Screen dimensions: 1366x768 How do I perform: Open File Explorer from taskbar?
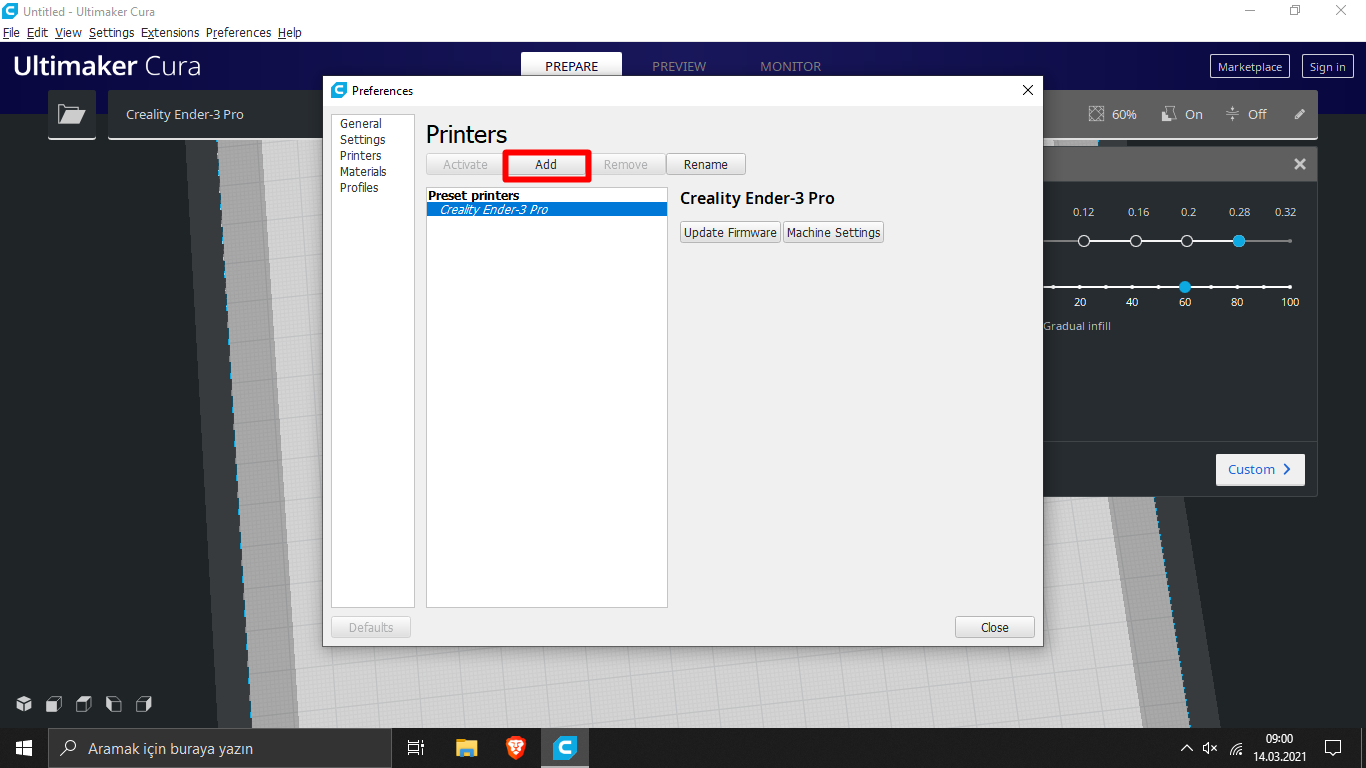pyautogui.click(x=466, y=748)
